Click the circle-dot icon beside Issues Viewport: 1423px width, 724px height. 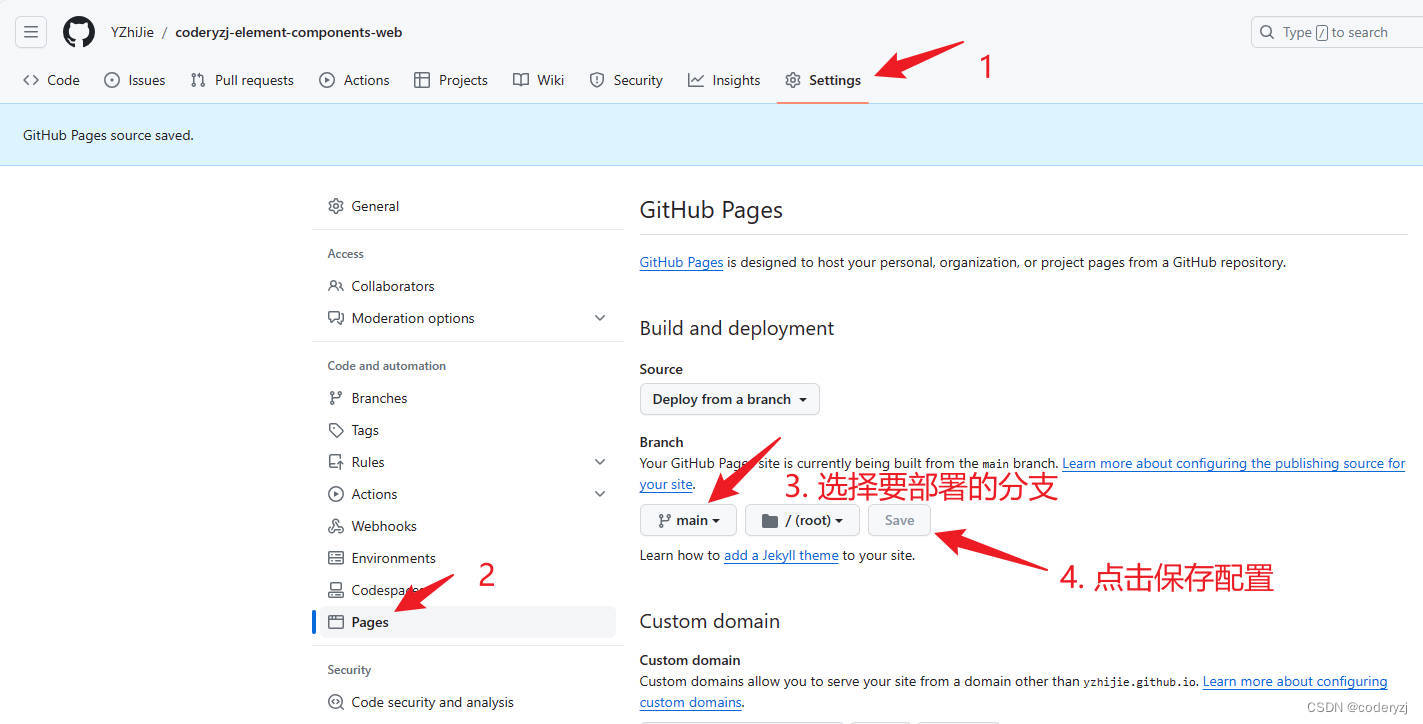point(112,80)
